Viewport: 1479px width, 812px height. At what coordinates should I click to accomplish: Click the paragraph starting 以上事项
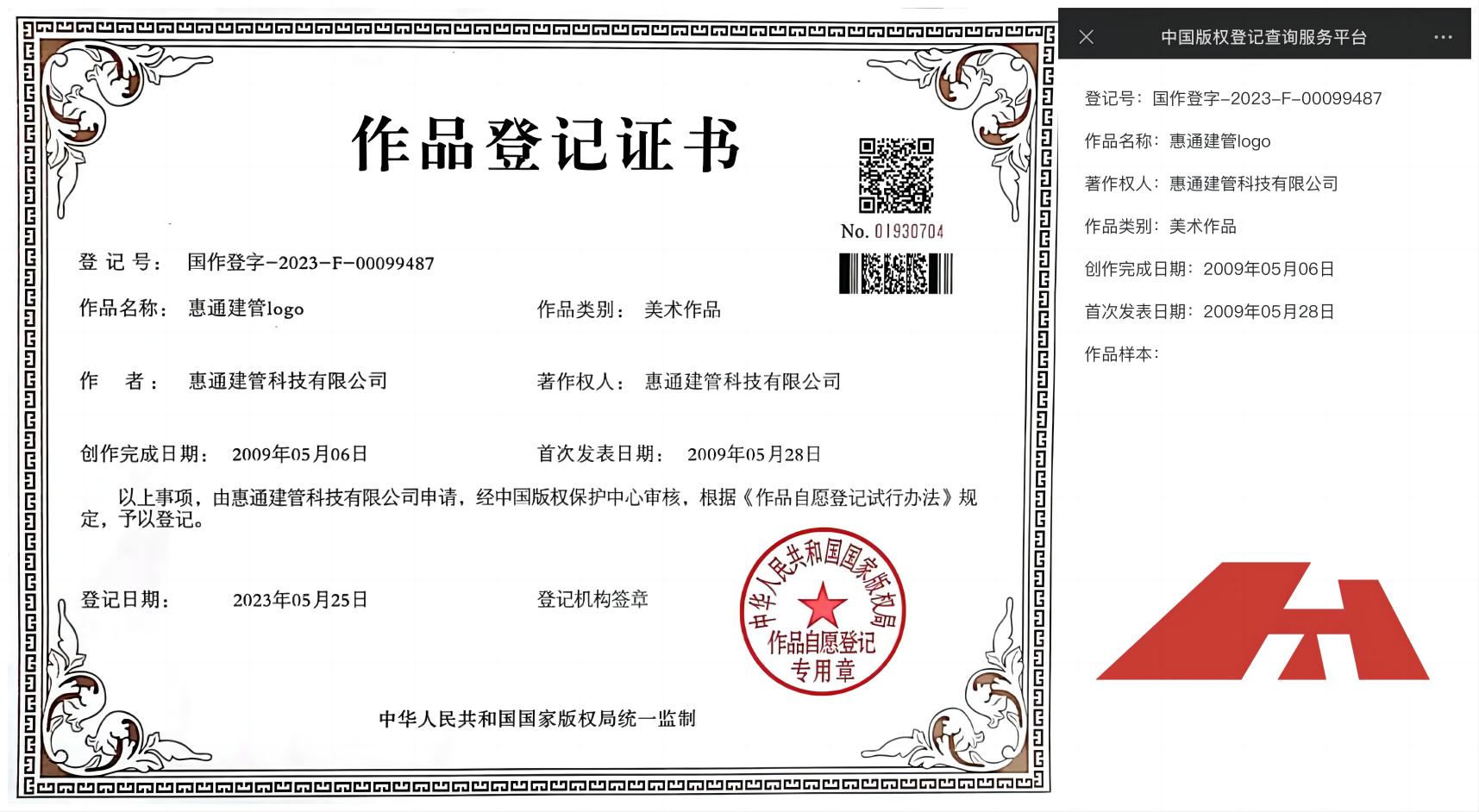click(x=529, y=508)
